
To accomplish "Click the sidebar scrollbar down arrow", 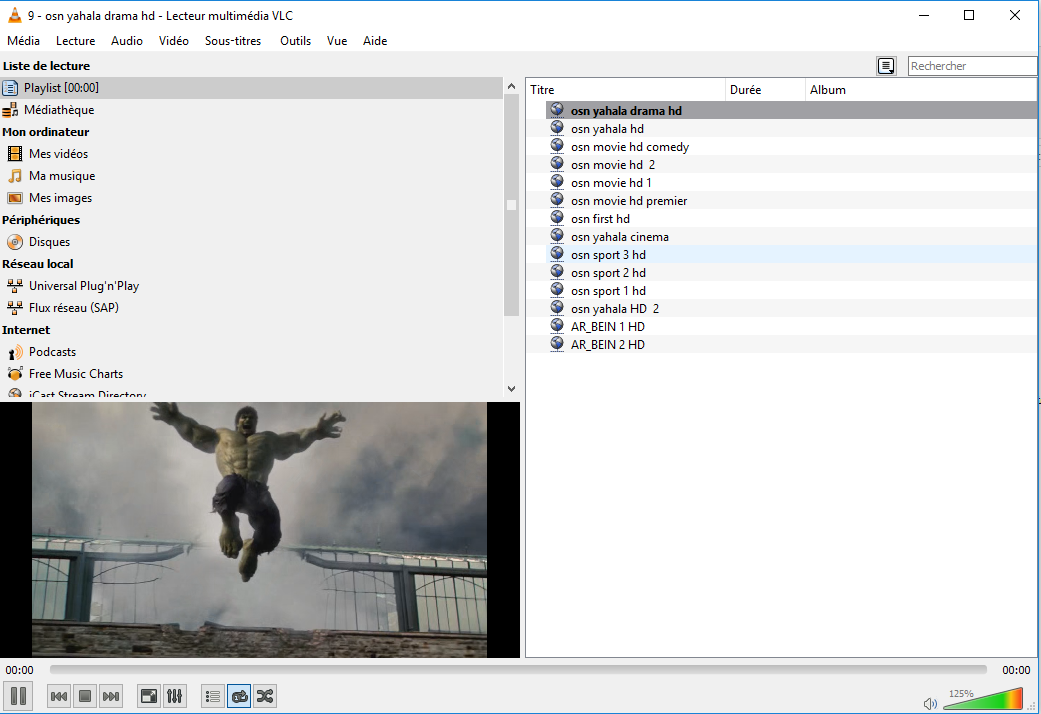I will [x=511, y=389].
